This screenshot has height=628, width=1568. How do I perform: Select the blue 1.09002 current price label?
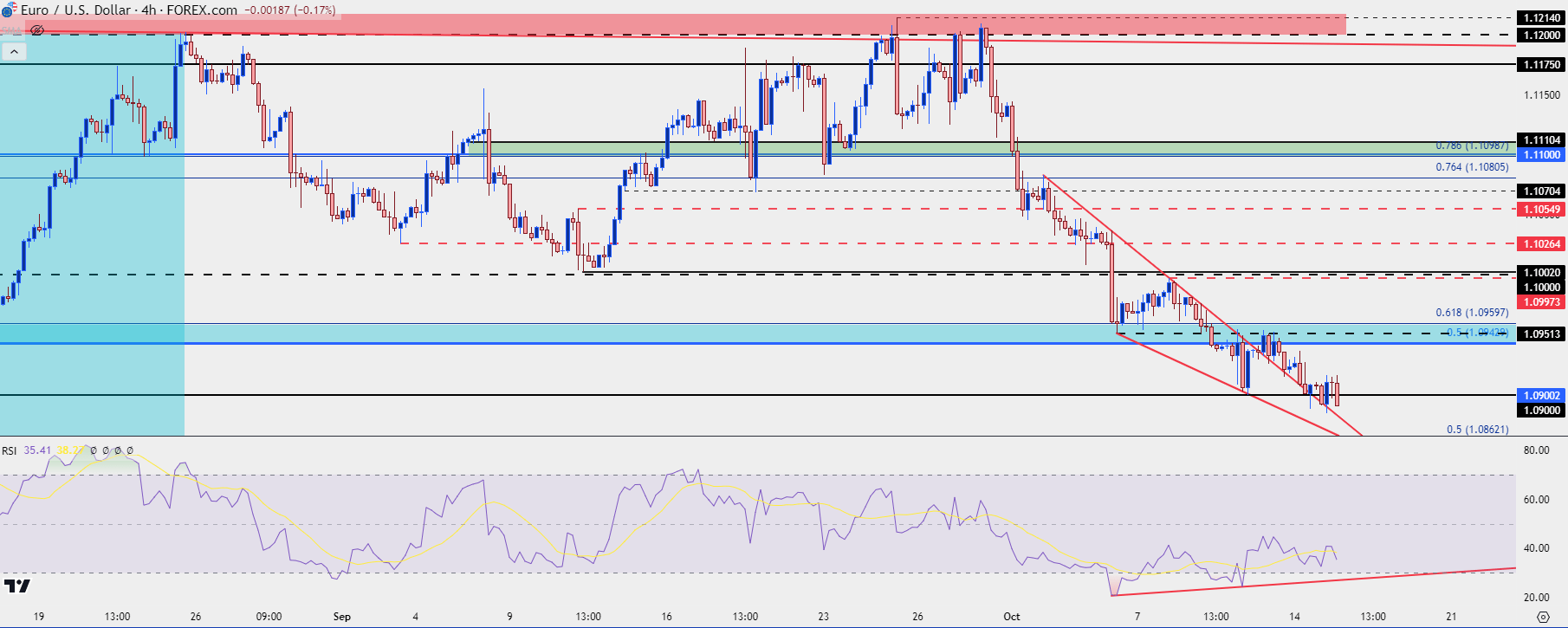click(x=1542, y=395)
